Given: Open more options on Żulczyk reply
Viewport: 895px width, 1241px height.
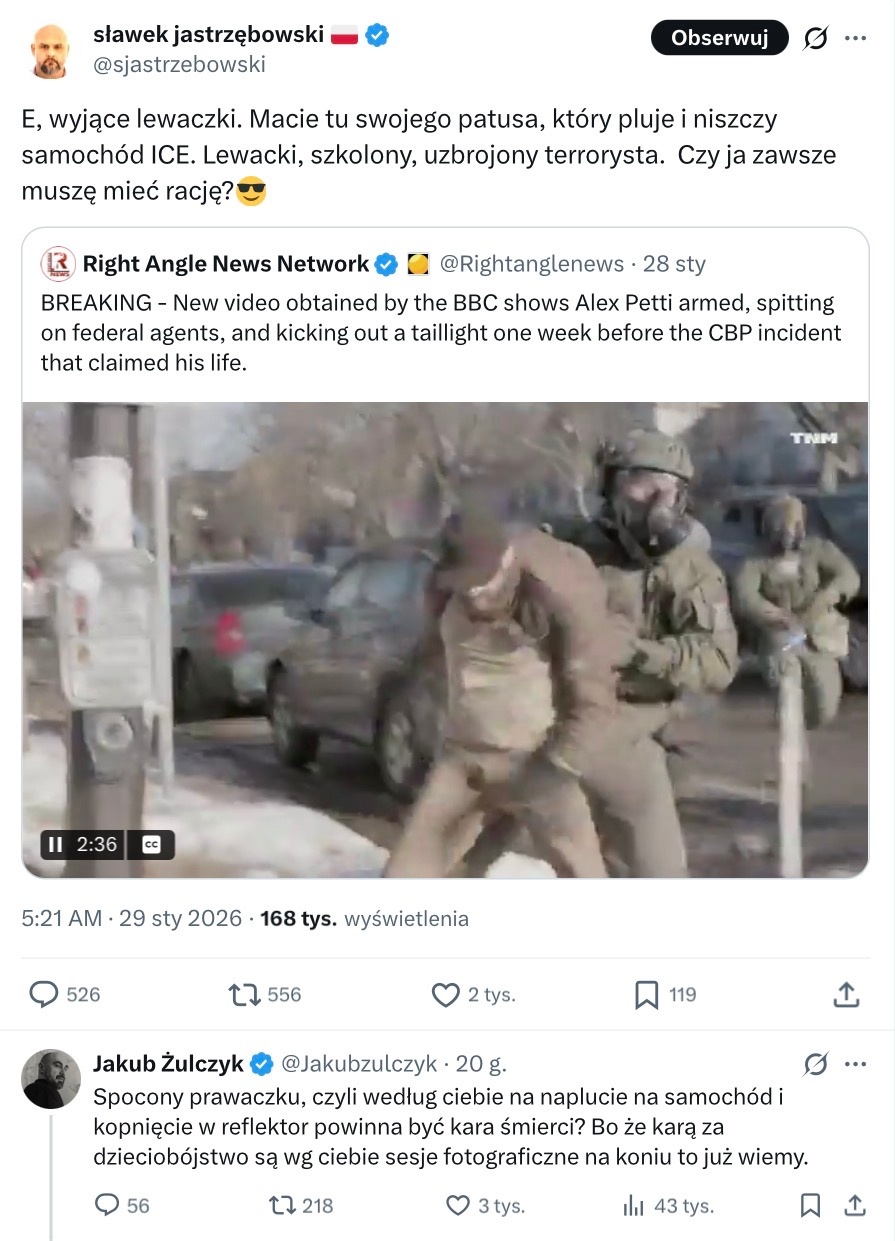Looking at the screenshot, I should (856, 1063).
